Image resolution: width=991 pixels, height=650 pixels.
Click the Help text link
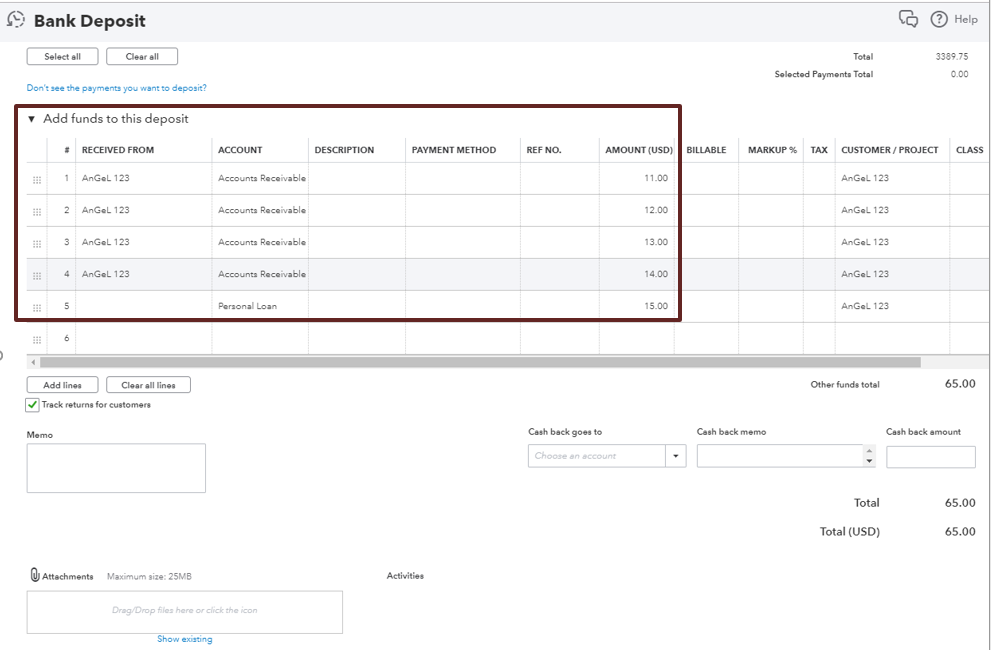[x=966, y=20]
